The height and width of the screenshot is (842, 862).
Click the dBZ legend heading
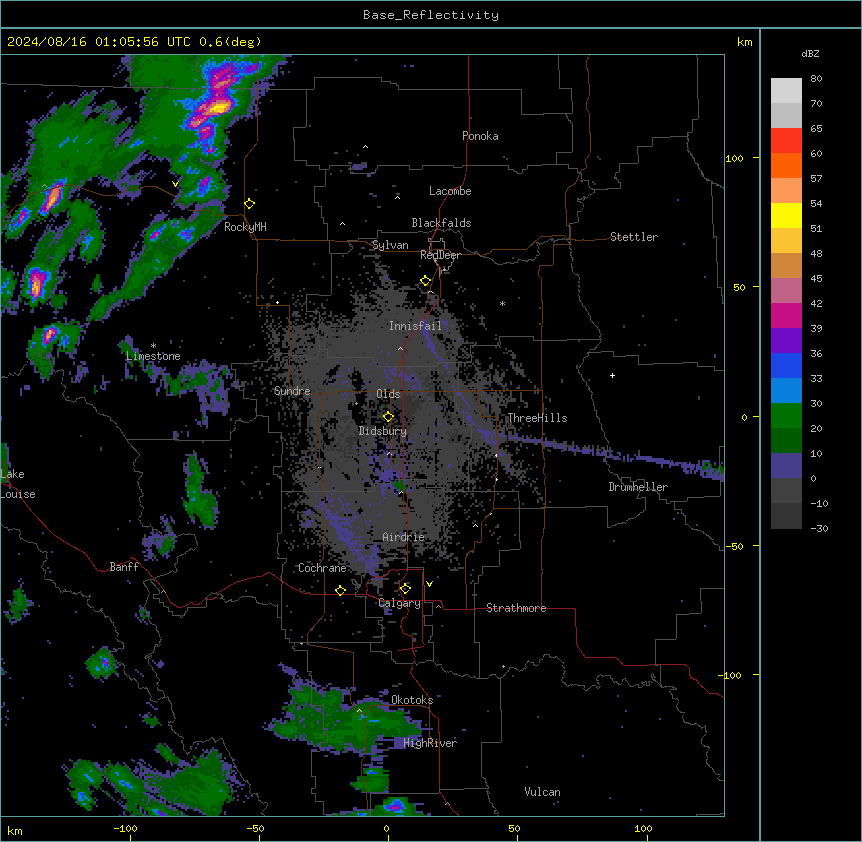[x=810, y=54]
